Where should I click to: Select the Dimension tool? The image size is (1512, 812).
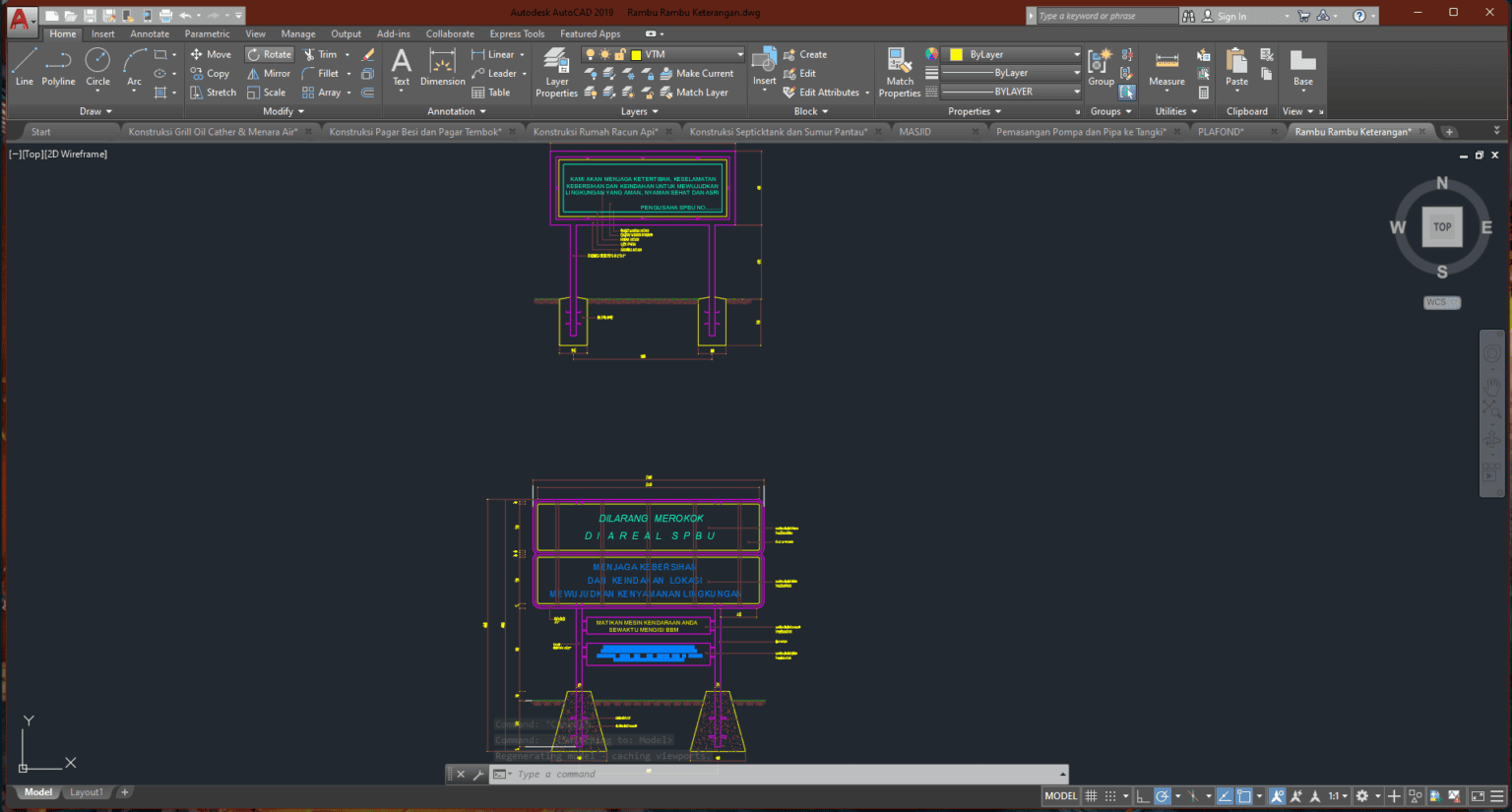pyautogui.click(x=442, y=67)
